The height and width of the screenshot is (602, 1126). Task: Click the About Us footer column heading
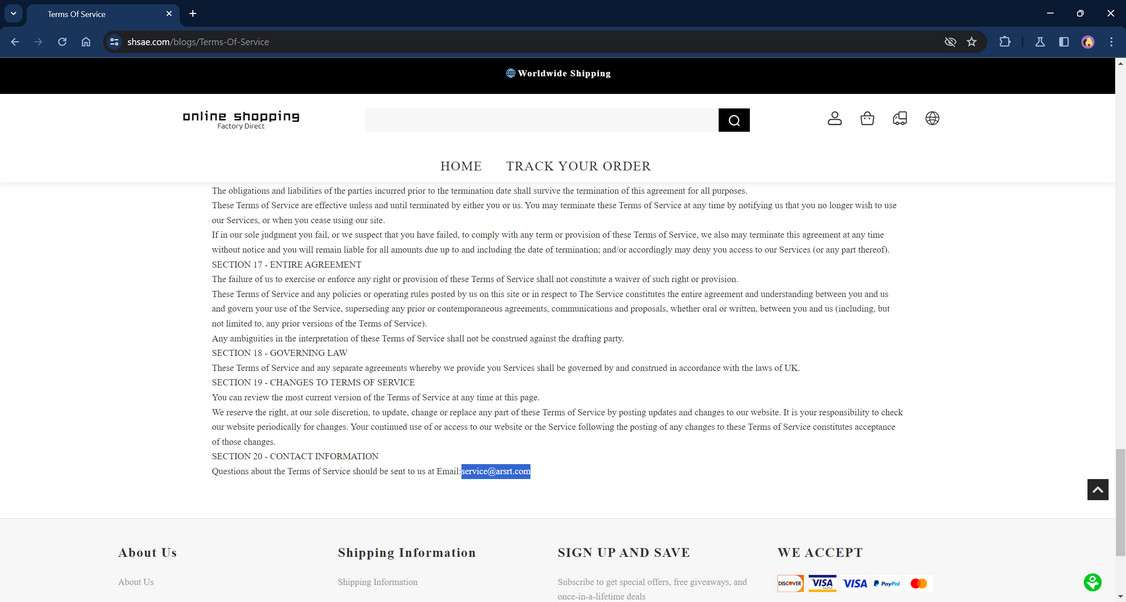click(x=147, y=552)
